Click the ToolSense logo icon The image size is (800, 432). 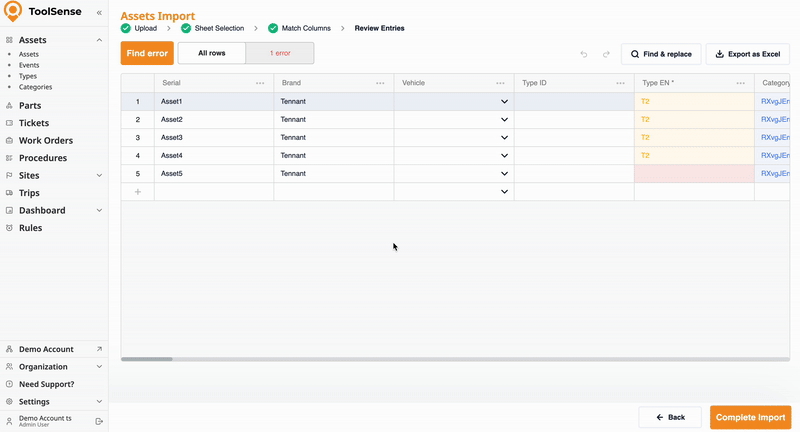pyautogui.click(x=13, y=11)
